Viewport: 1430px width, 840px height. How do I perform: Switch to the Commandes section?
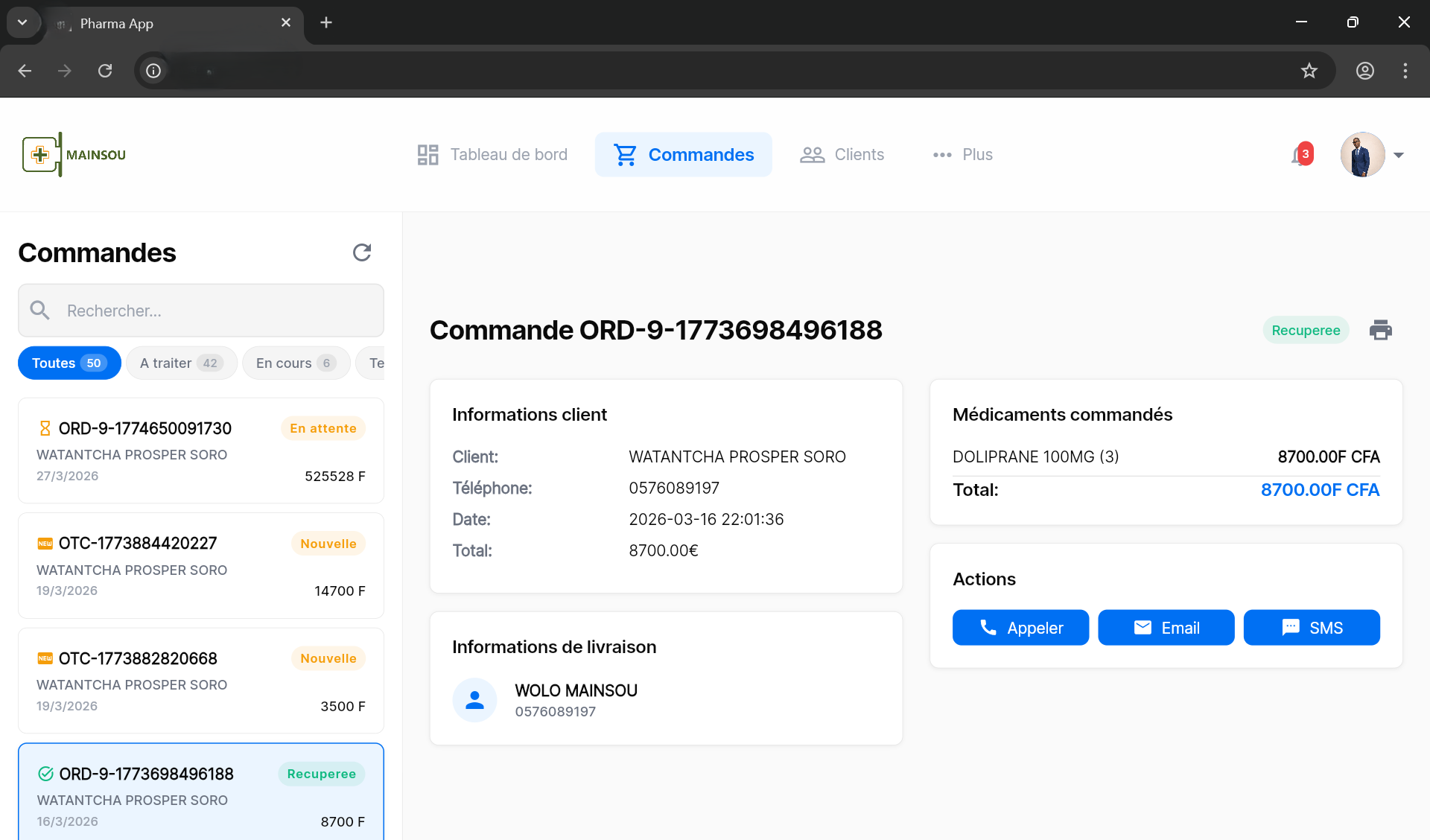click(683, 154)
